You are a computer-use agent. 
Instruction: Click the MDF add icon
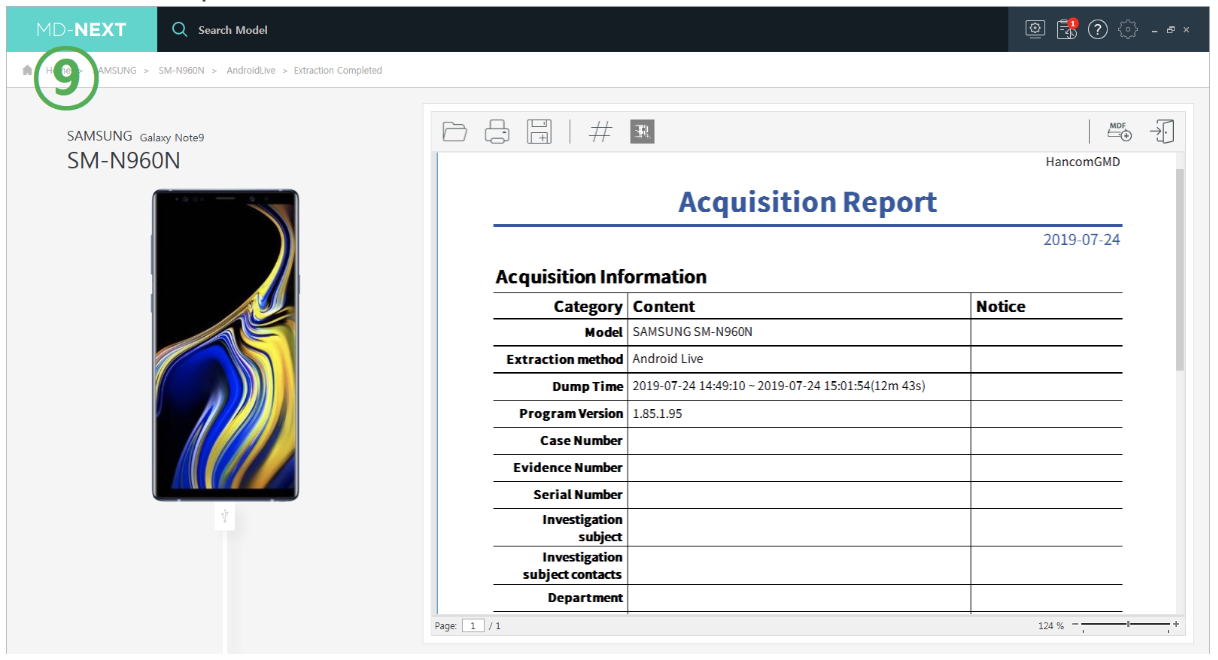[1119, 131]
